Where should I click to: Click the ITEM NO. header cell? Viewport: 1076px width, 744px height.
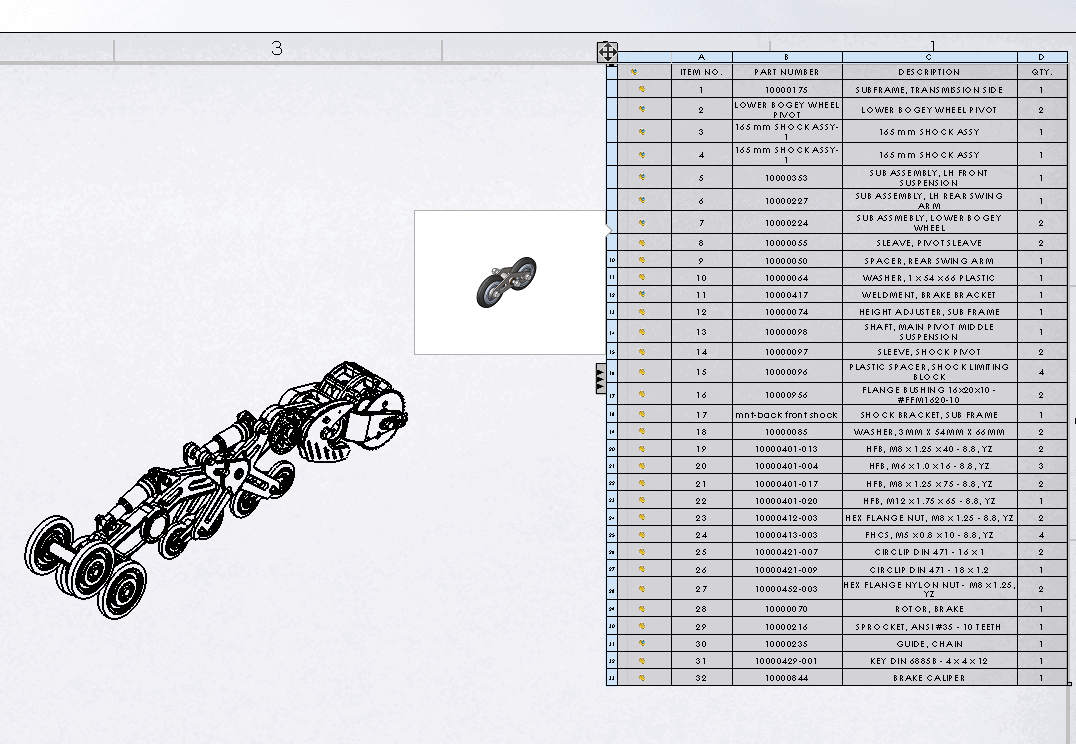701,71
